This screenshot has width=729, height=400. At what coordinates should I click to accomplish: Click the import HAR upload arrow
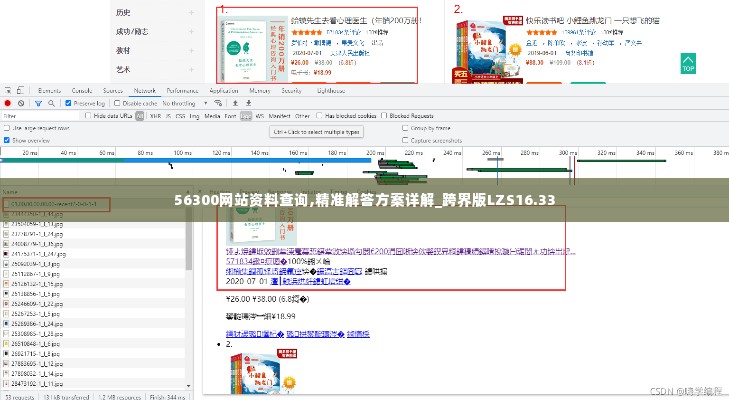pos(235,103)
